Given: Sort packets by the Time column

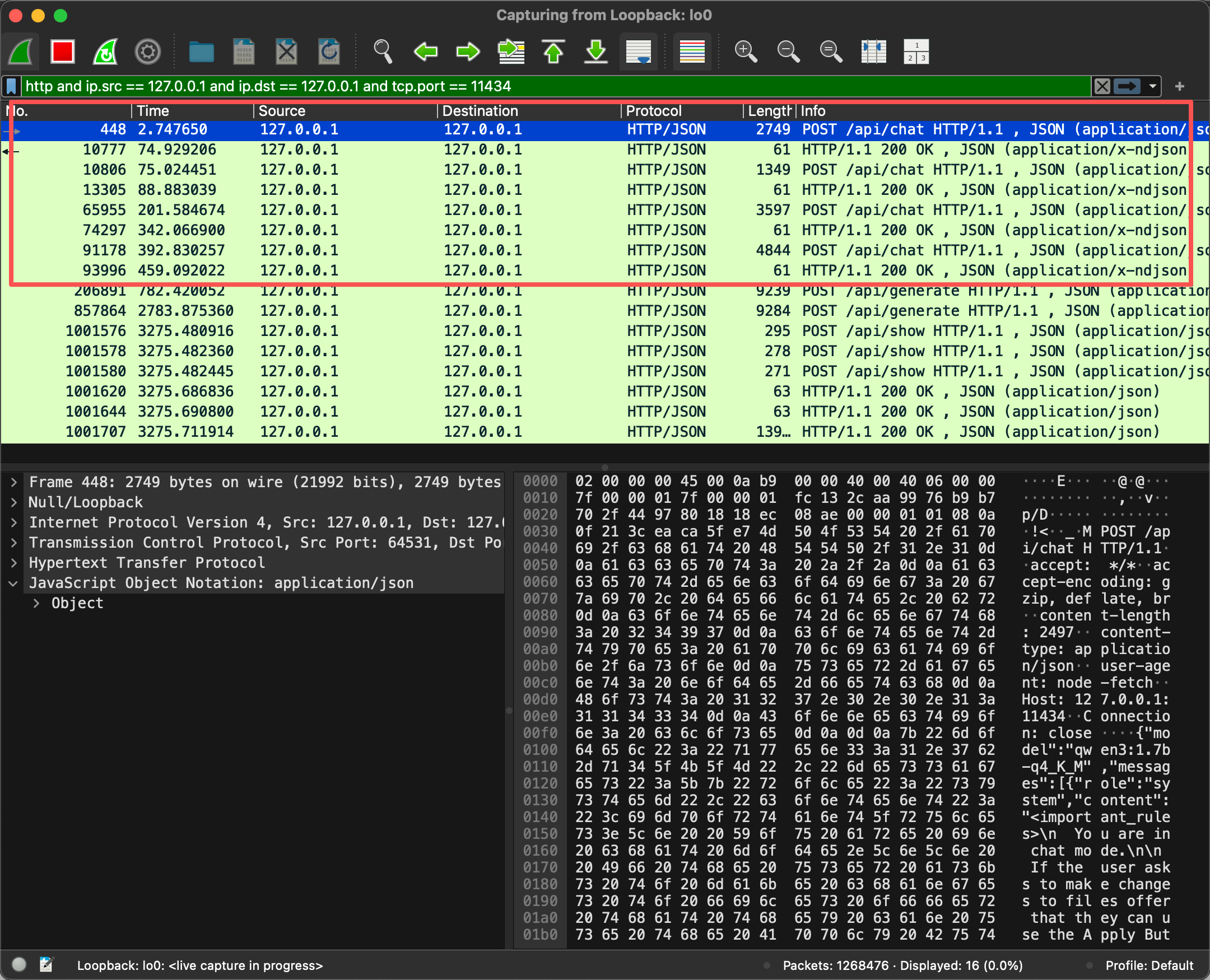Looking at the screenshot, I should click(153, 111).
